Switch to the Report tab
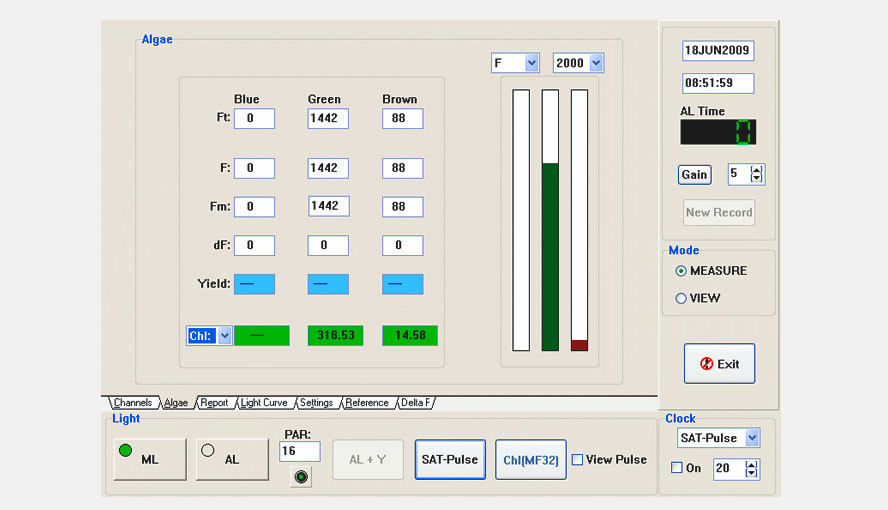 point(214,402)
